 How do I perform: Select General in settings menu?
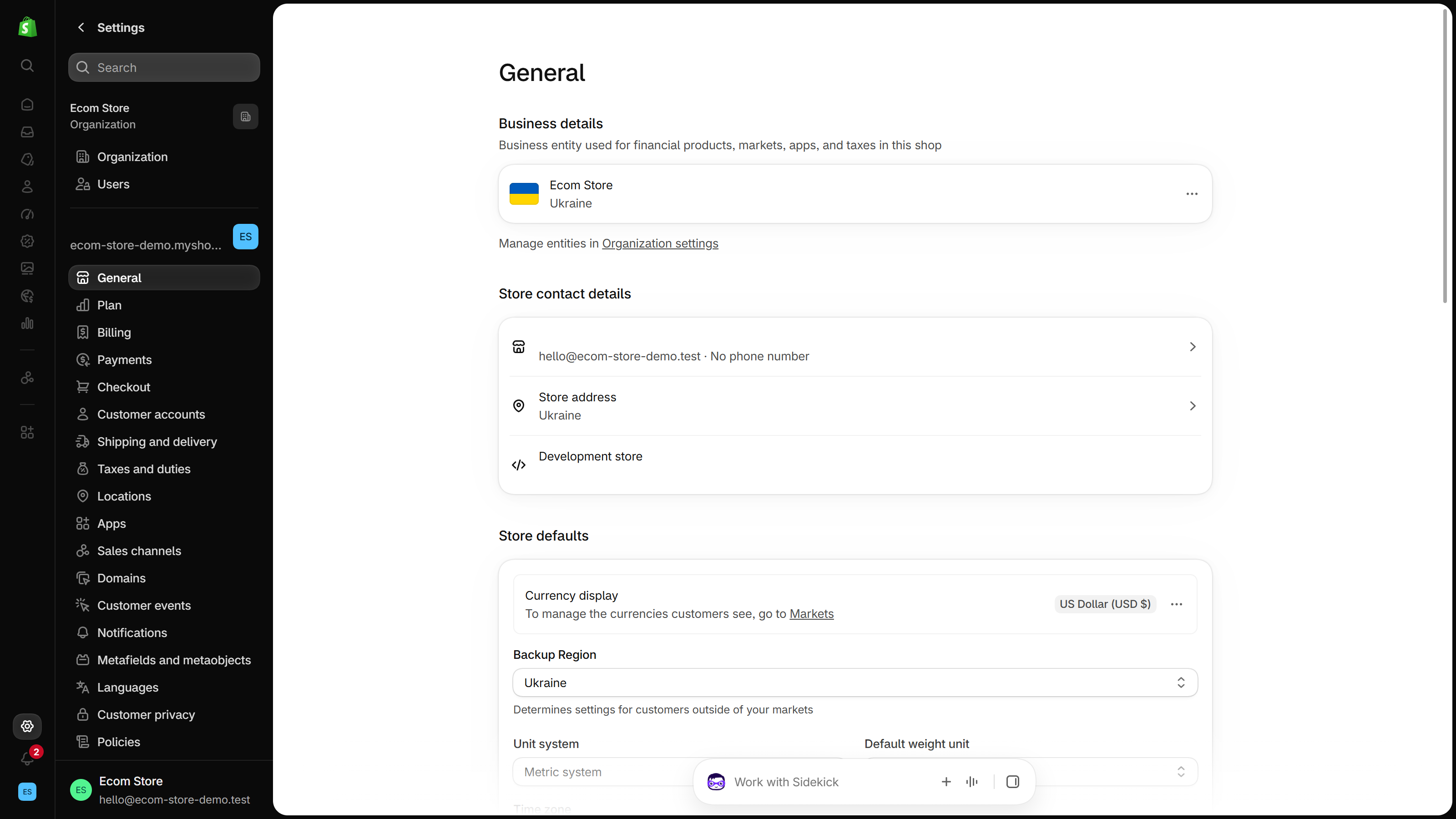[x=164, y=278]
